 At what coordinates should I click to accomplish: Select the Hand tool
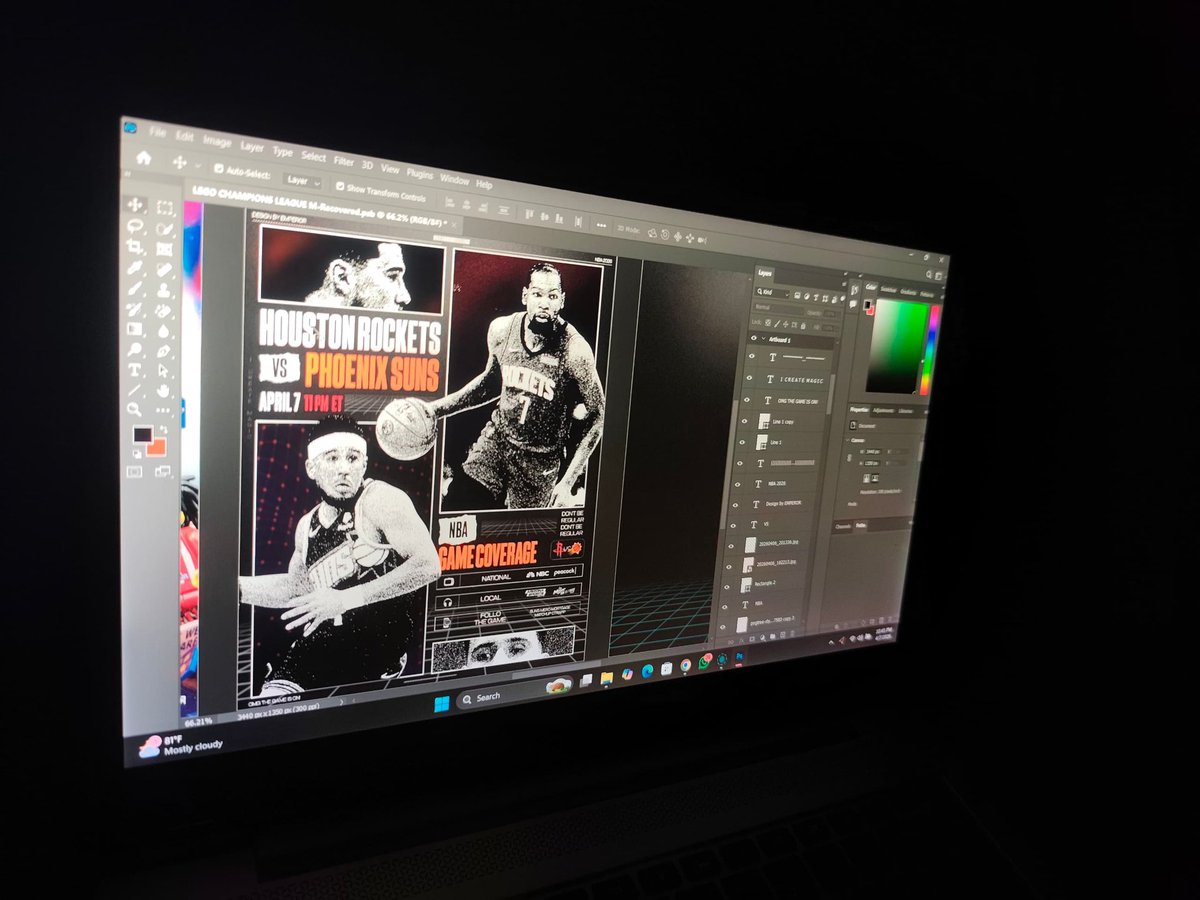(x=163, y=391)
